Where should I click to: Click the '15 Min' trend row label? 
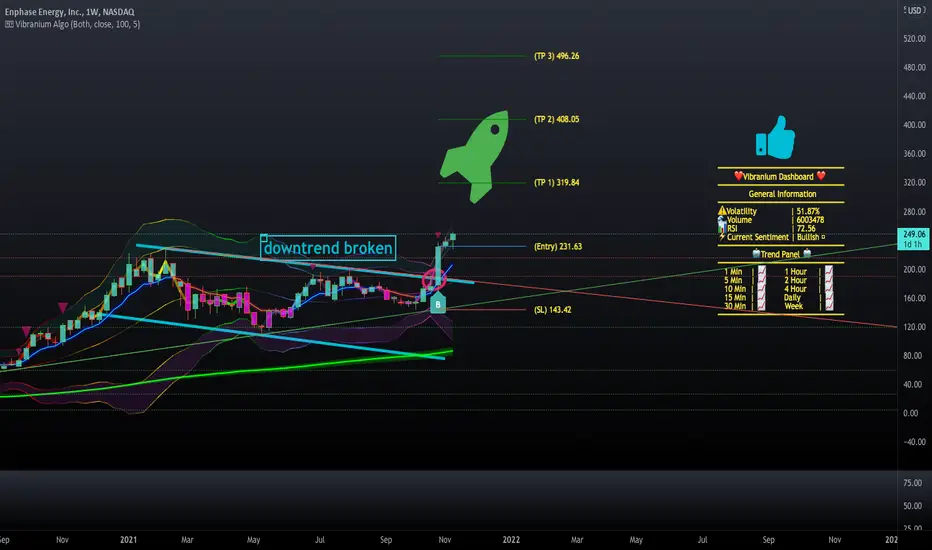(735, 297)
